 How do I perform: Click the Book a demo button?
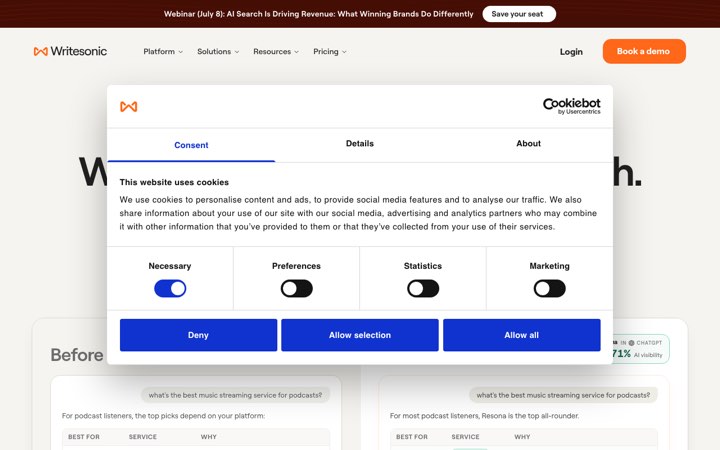(x=644, y=51)
